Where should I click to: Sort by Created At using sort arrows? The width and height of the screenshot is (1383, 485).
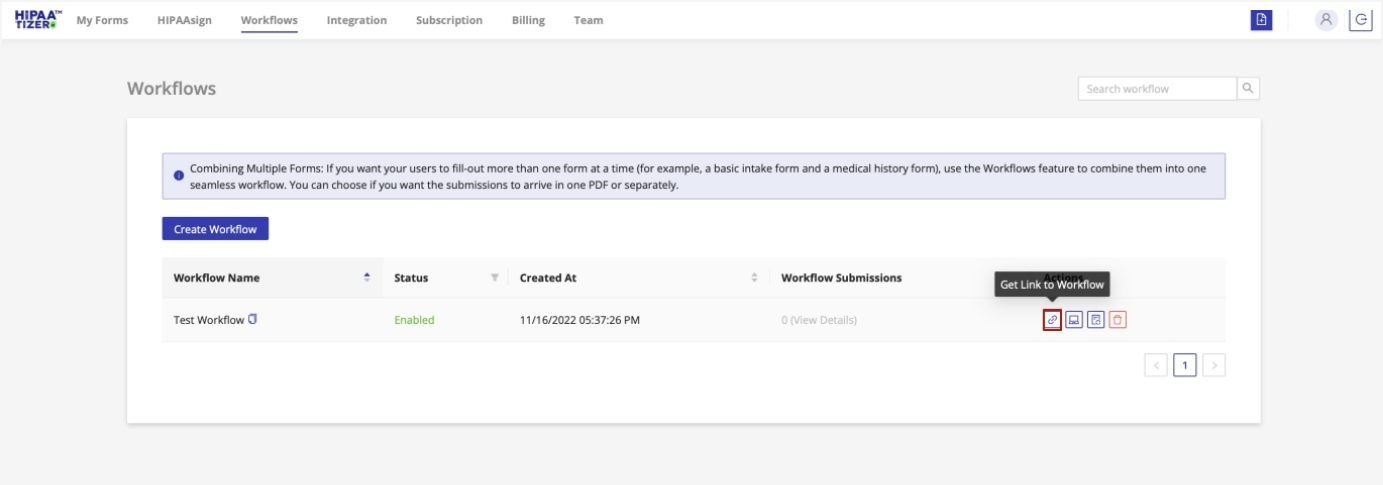754,277
